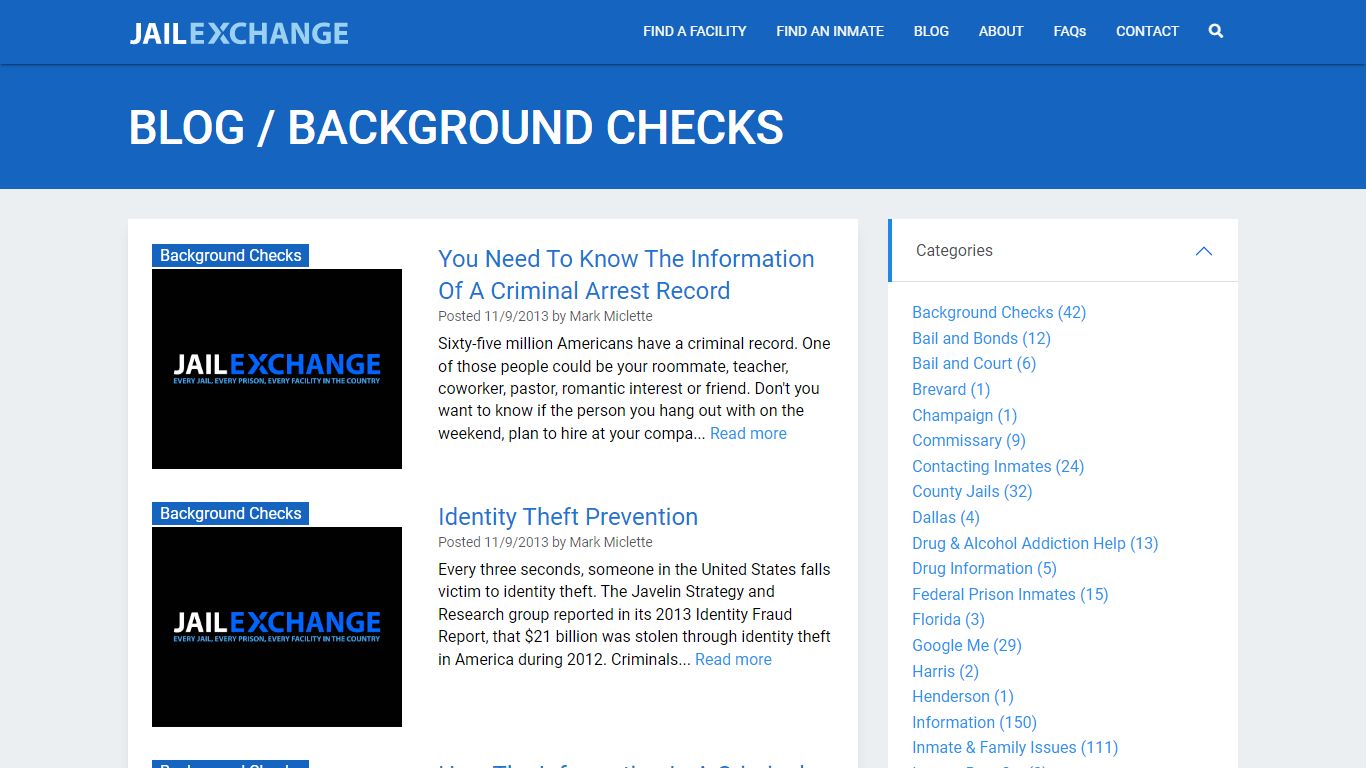Screen dimensions: 1366x768
Task: Select Bail and Court (6) category
Action: pyautogui.click(x=974, y=363)
